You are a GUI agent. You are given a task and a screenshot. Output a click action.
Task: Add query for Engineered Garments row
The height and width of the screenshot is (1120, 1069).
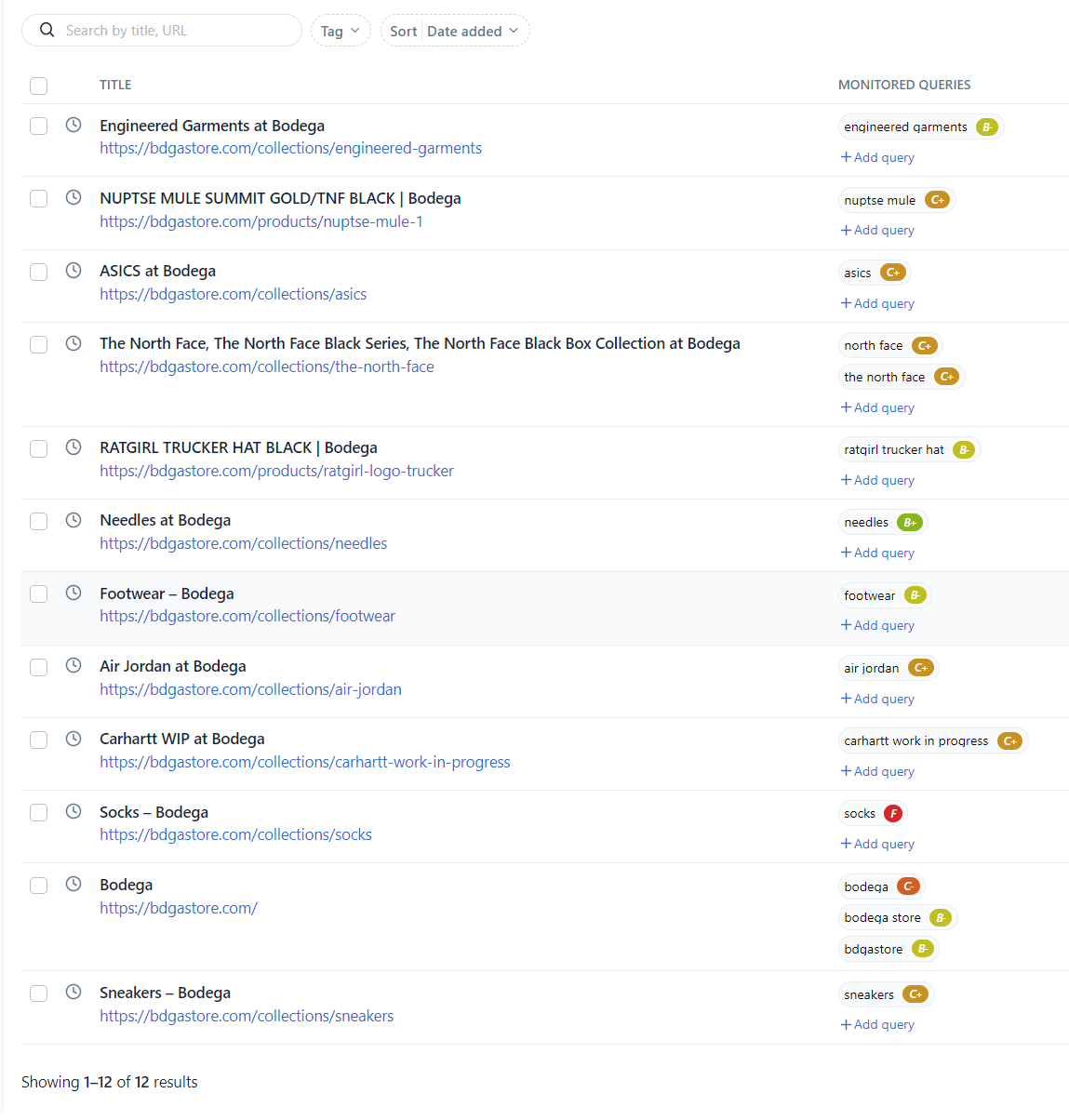click(x=877, y=157)
